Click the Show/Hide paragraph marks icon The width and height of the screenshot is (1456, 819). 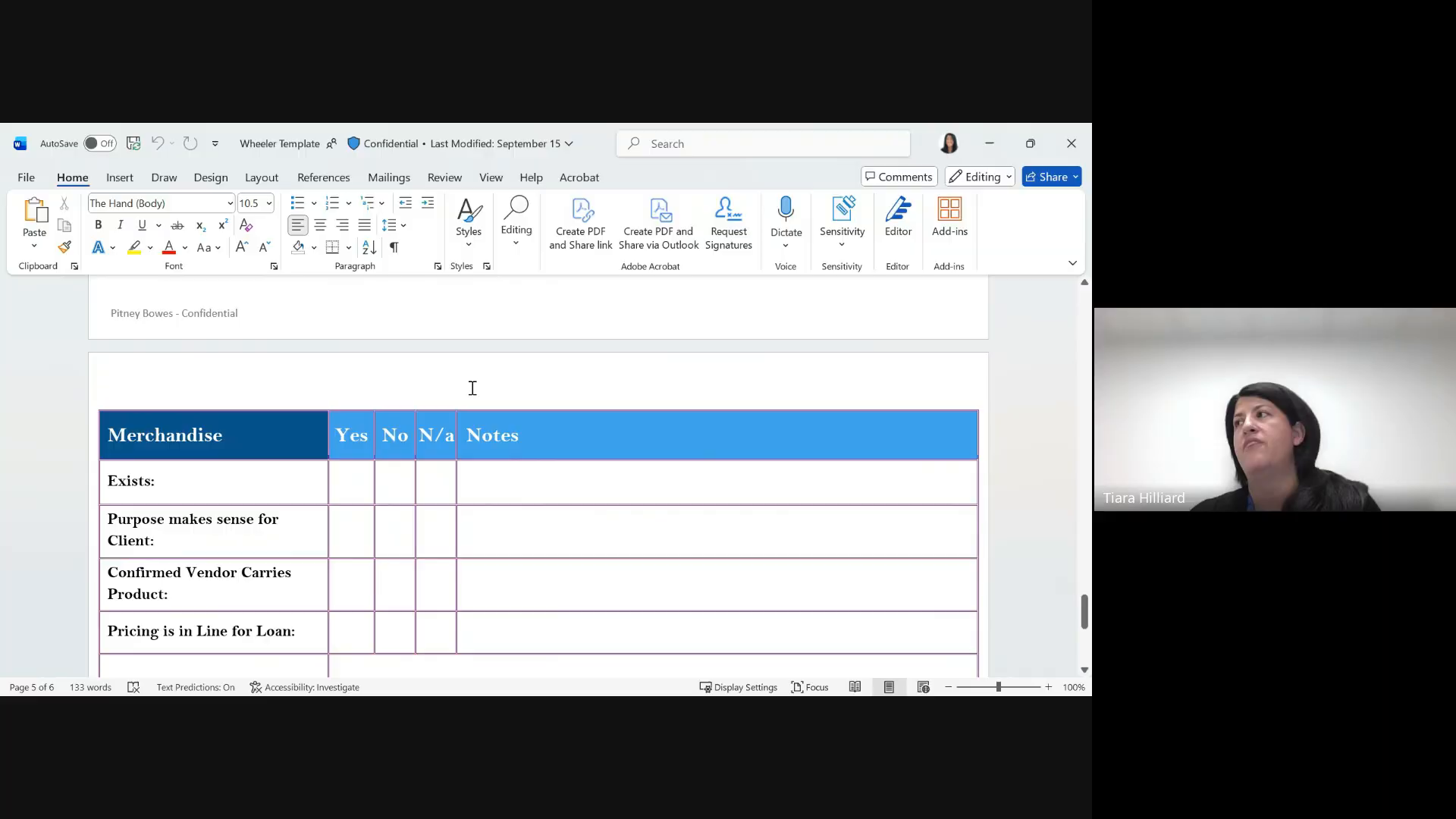click(394, 247)
